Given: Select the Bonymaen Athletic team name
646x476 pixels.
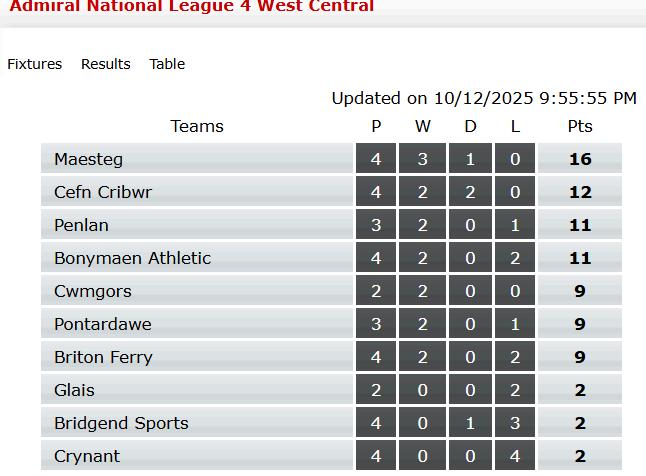Looking at the screenshot, I should pyautogui.click(x=132, y=258).
